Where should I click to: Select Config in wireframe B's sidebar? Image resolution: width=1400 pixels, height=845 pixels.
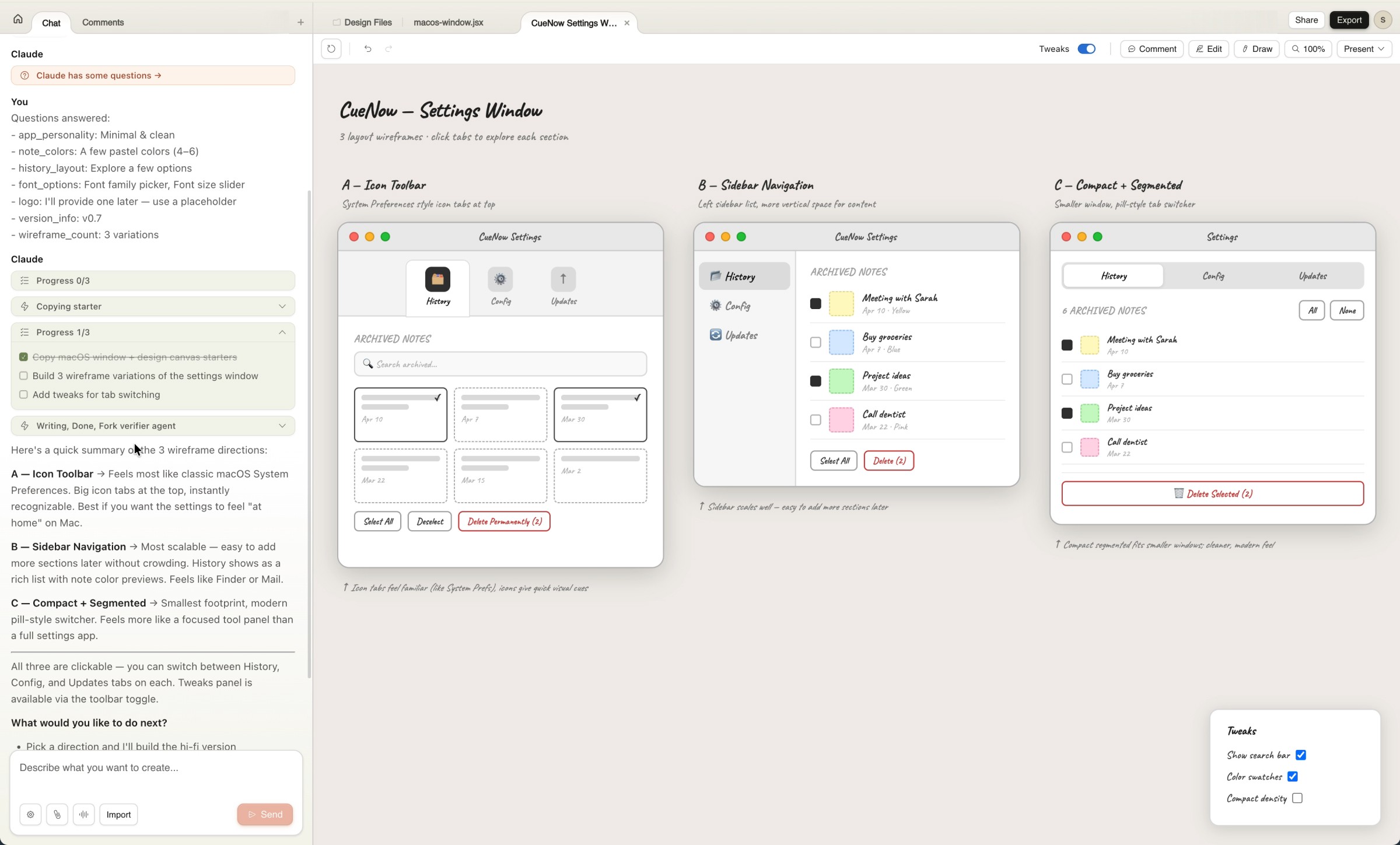(x=738, y=305)
